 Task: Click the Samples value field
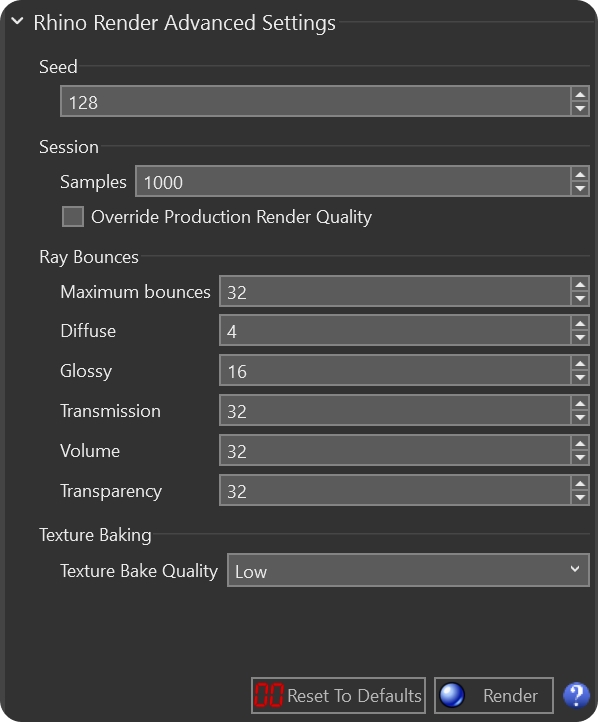[353, 181]
